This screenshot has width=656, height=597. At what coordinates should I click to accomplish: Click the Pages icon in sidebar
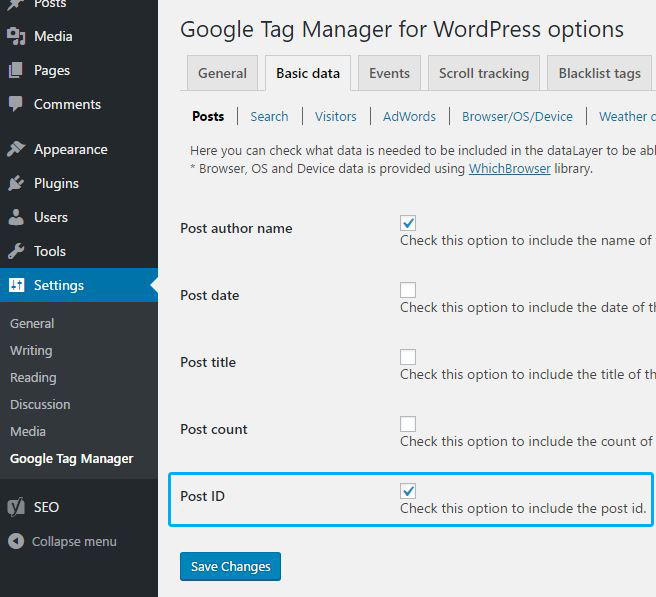coord(16,70)
